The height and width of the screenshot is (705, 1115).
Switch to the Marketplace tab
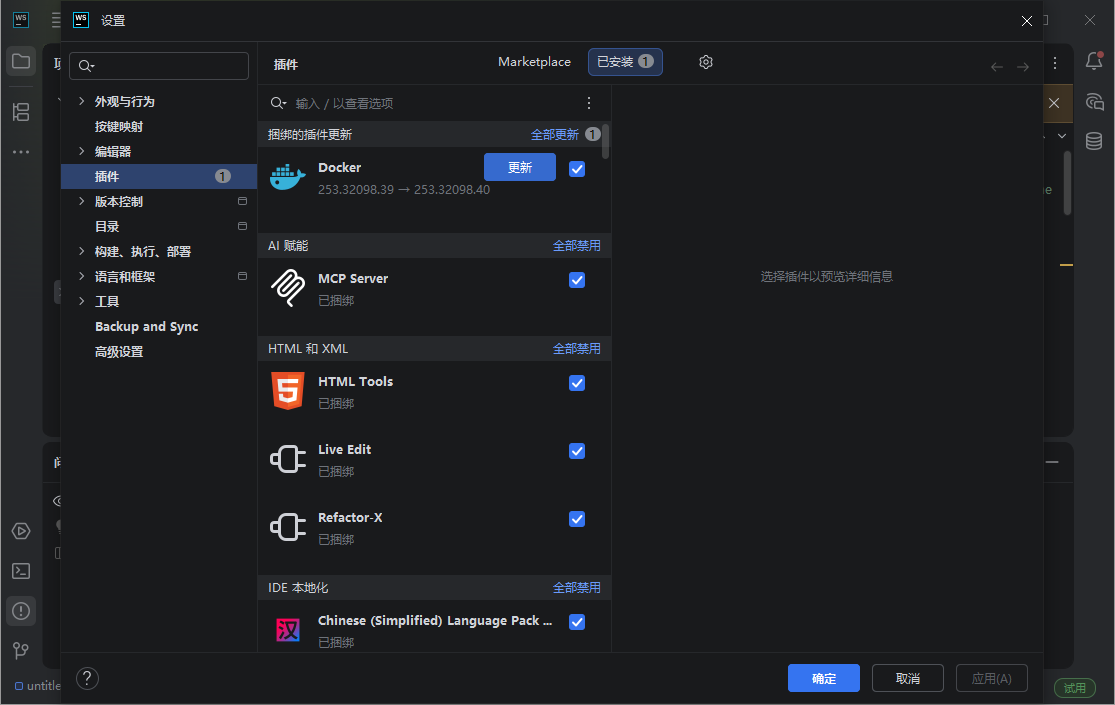[534, 61]
